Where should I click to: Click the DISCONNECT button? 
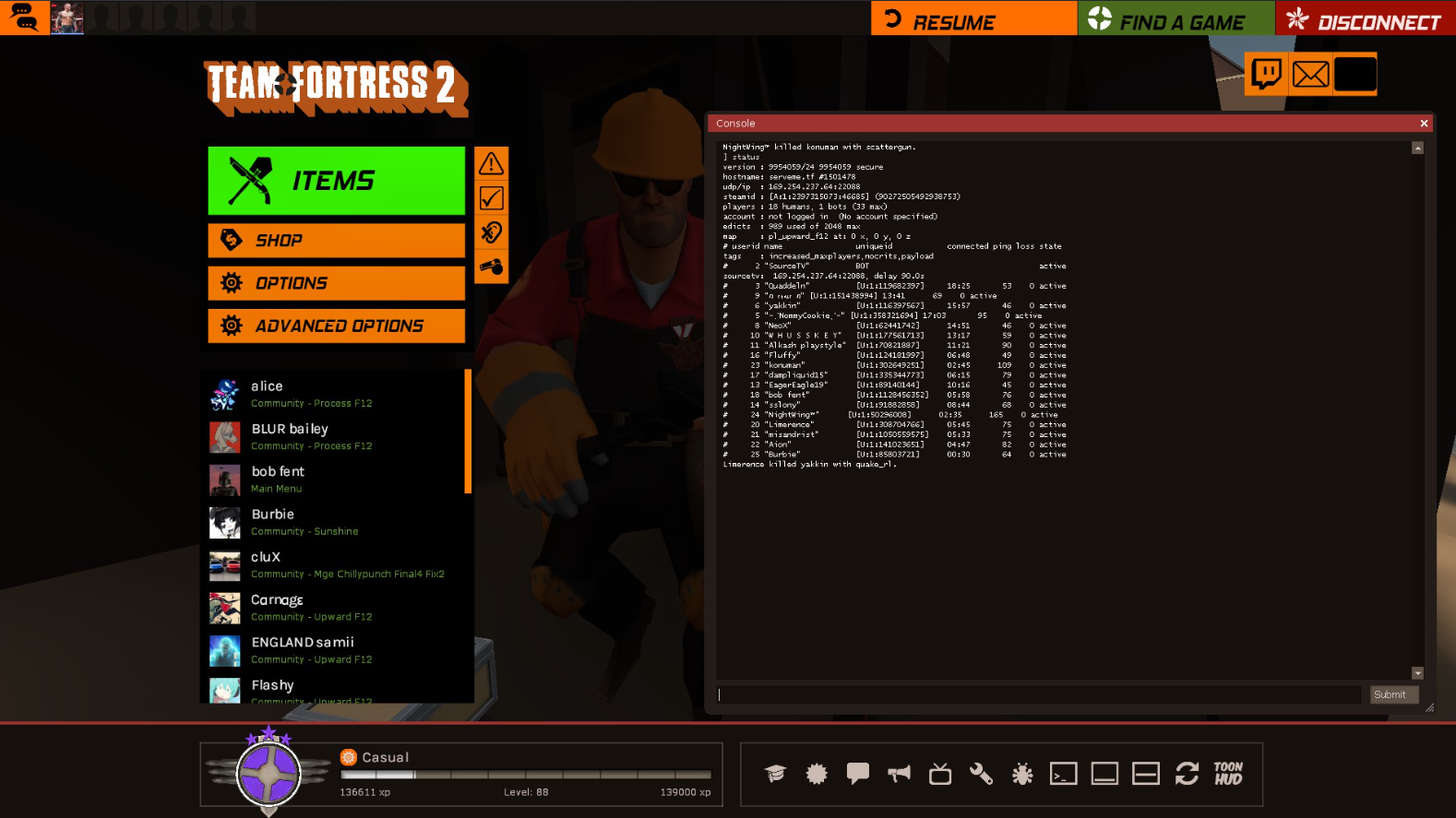click(x=1366, y=18)
